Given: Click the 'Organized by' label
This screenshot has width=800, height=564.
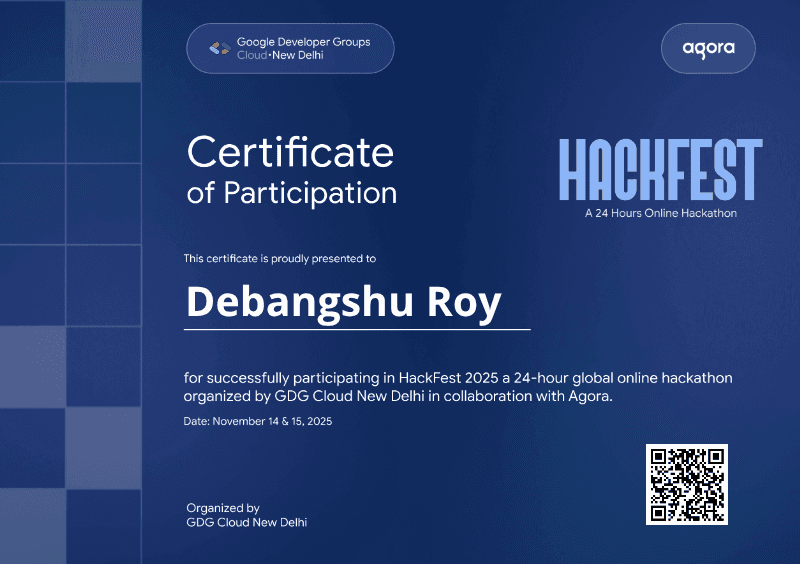Looking at the screenshot, I should coord(223,508).
